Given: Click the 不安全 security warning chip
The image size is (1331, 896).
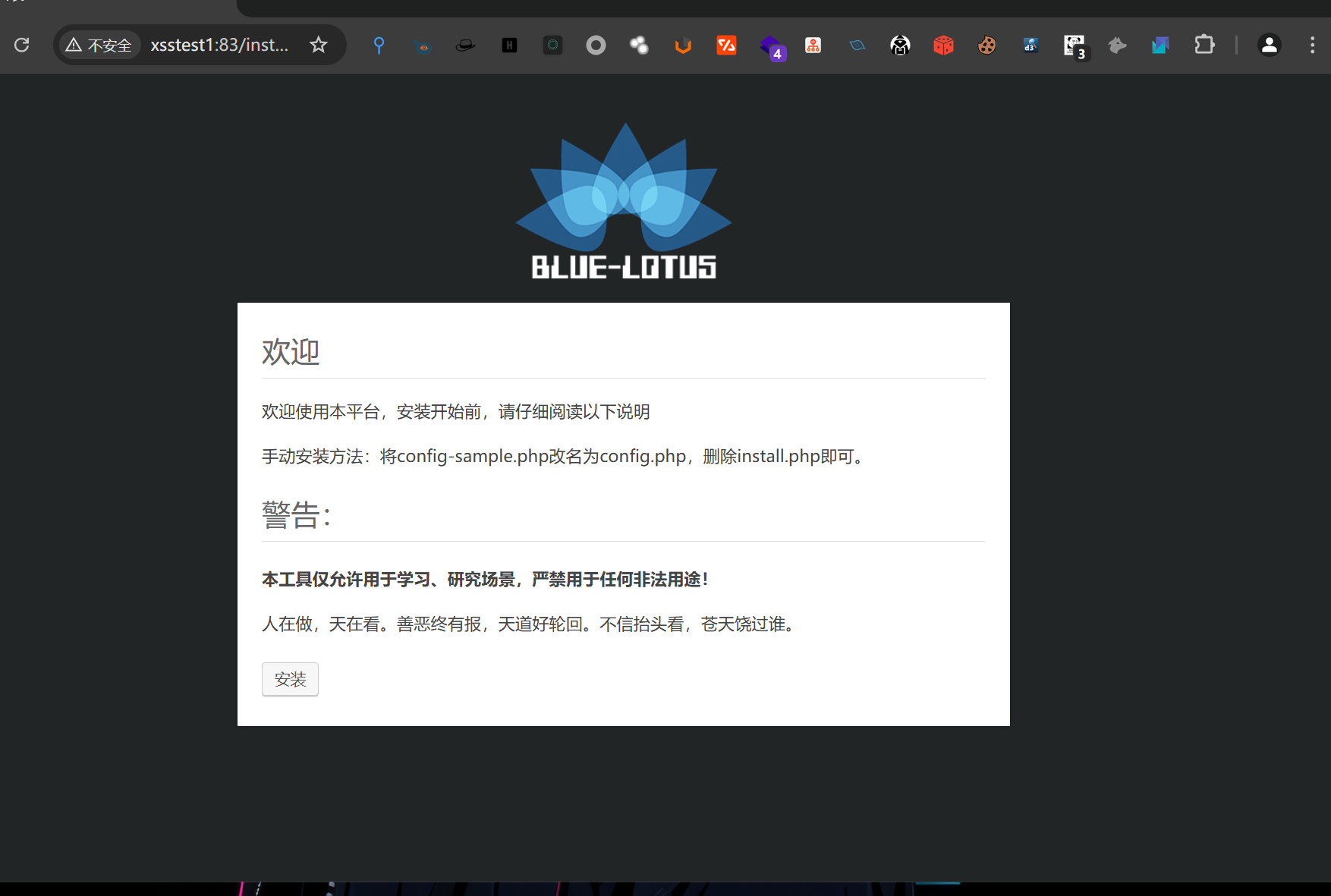Looking at the screenshot, I should [x=99, y=46].
